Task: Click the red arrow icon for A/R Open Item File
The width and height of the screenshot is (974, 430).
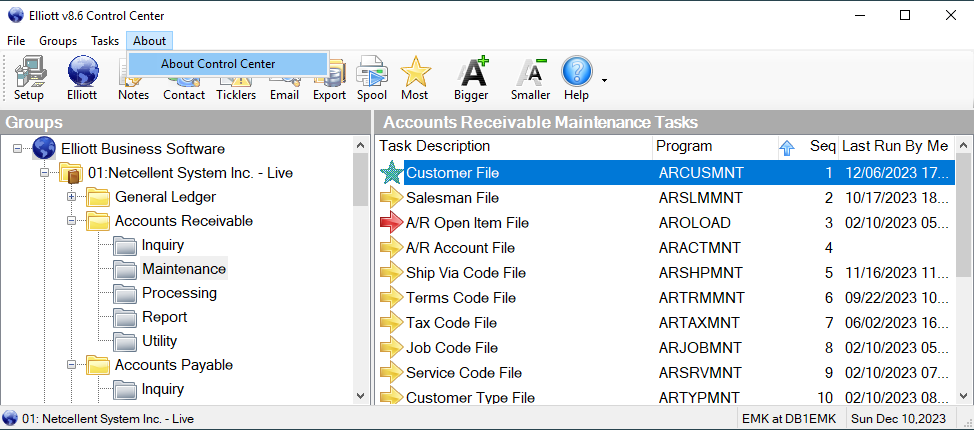Action: tap(391, 222)
